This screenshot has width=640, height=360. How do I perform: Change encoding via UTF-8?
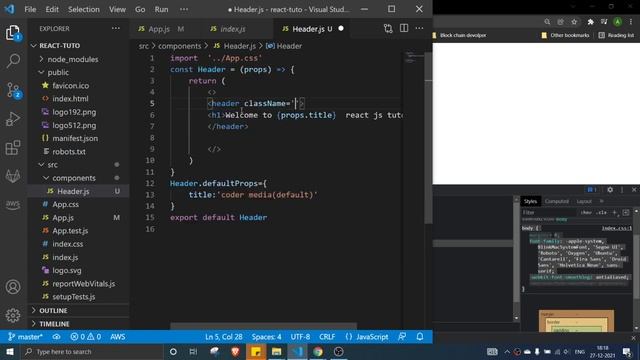click(300, 337)
